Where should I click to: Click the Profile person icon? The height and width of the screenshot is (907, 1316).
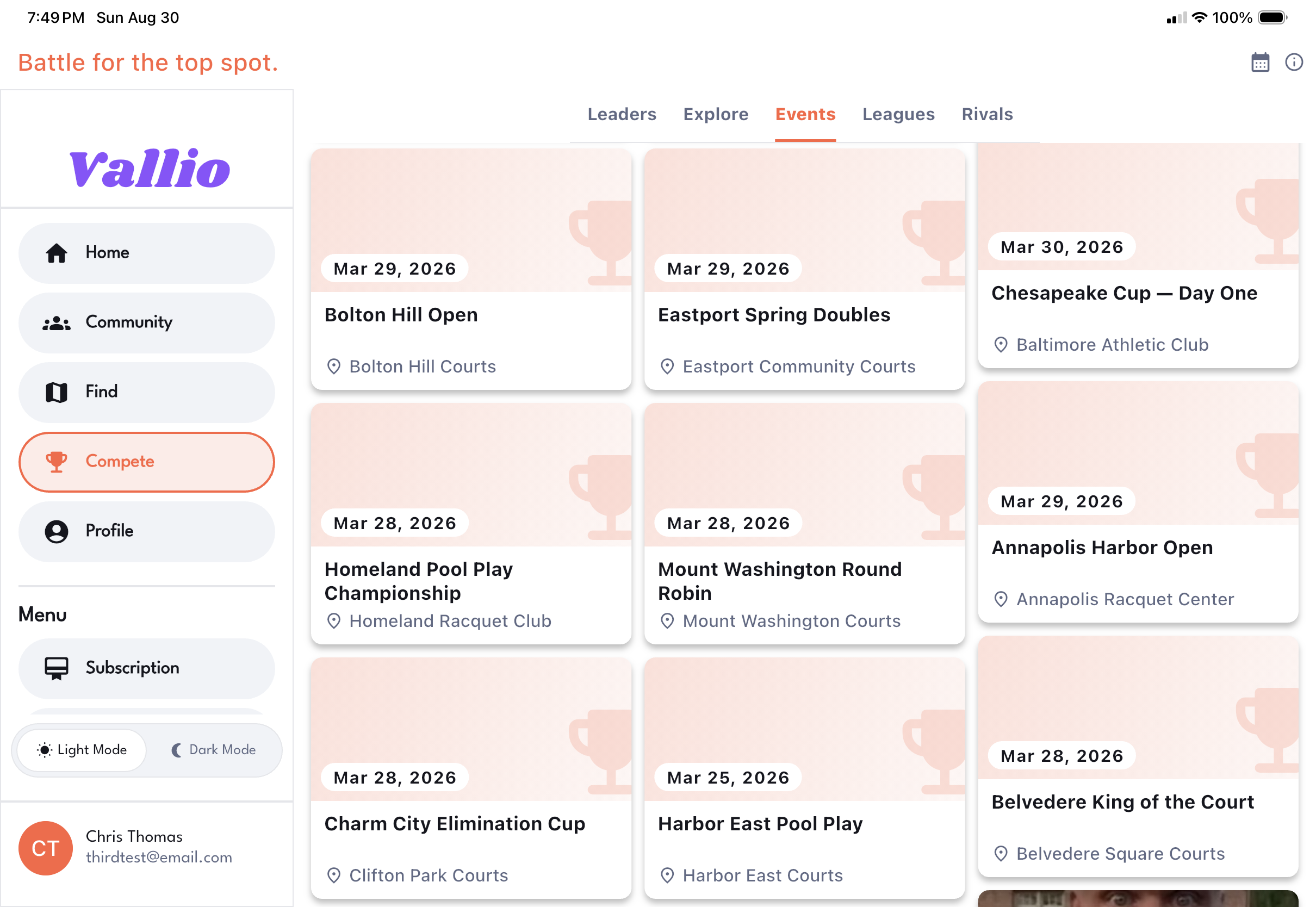point(56,531)
